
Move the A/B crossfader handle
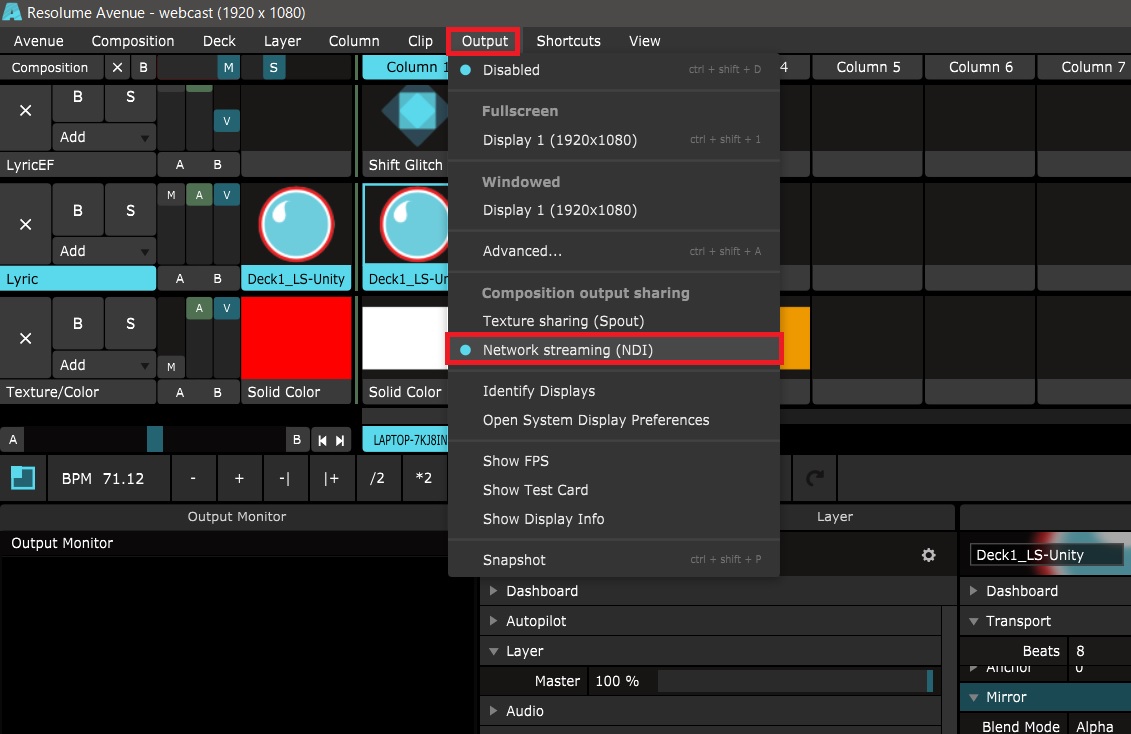click(154, 439)
